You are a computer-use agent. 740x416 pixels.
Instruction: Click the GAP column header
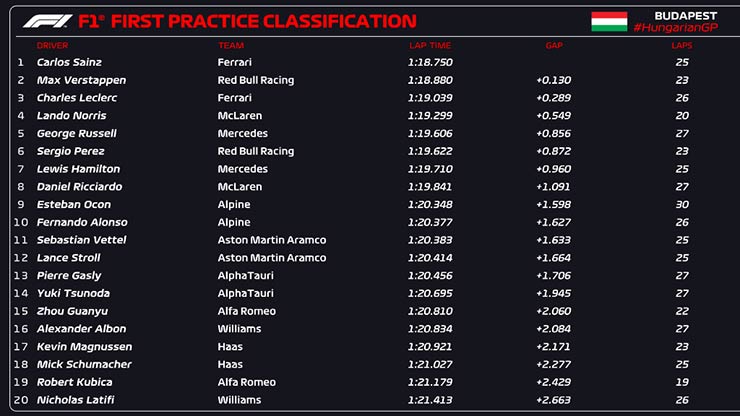pos(554,45)
